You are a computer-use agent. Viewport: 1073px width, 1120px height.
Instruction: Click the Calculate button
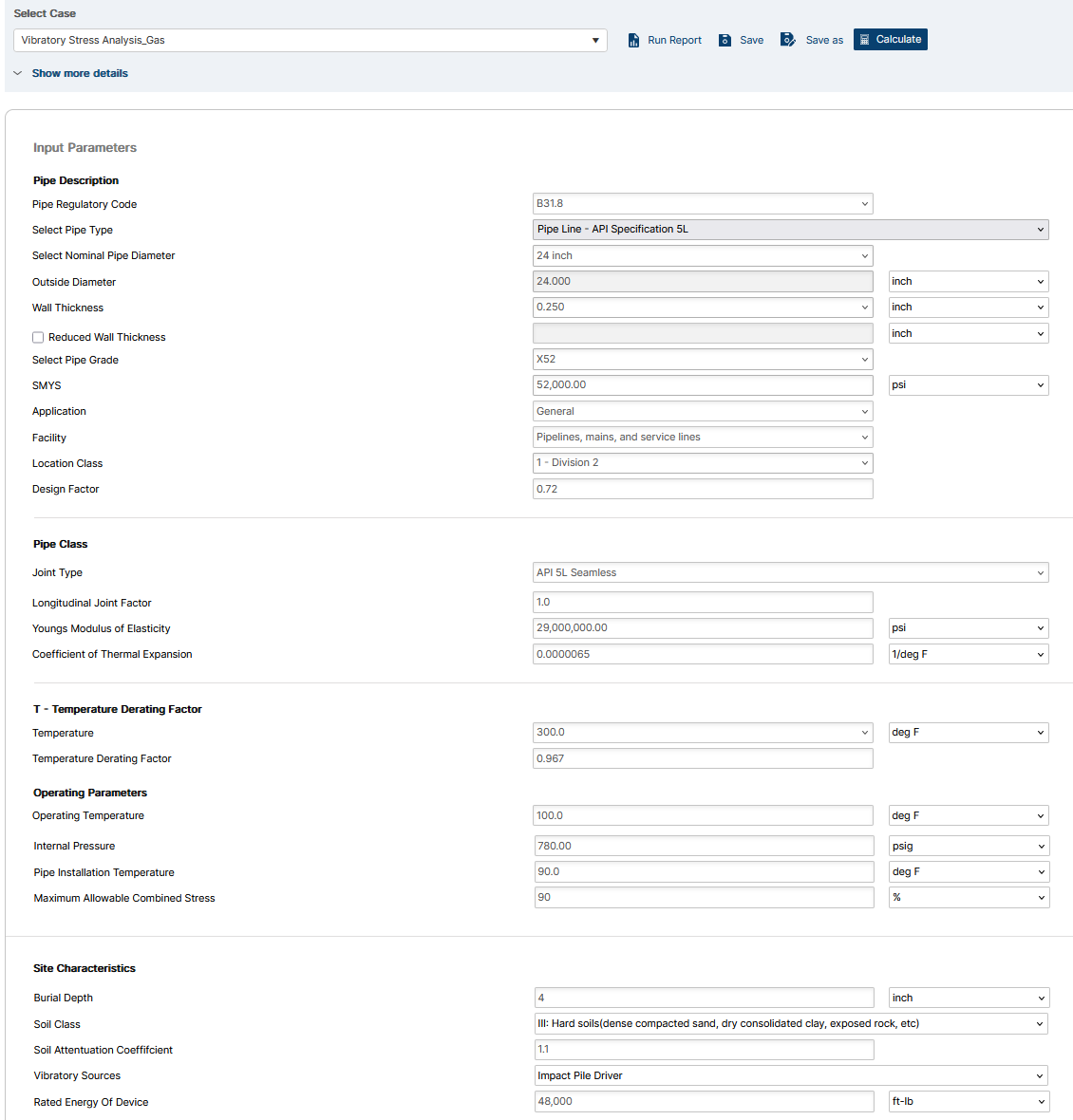(890, 39)
